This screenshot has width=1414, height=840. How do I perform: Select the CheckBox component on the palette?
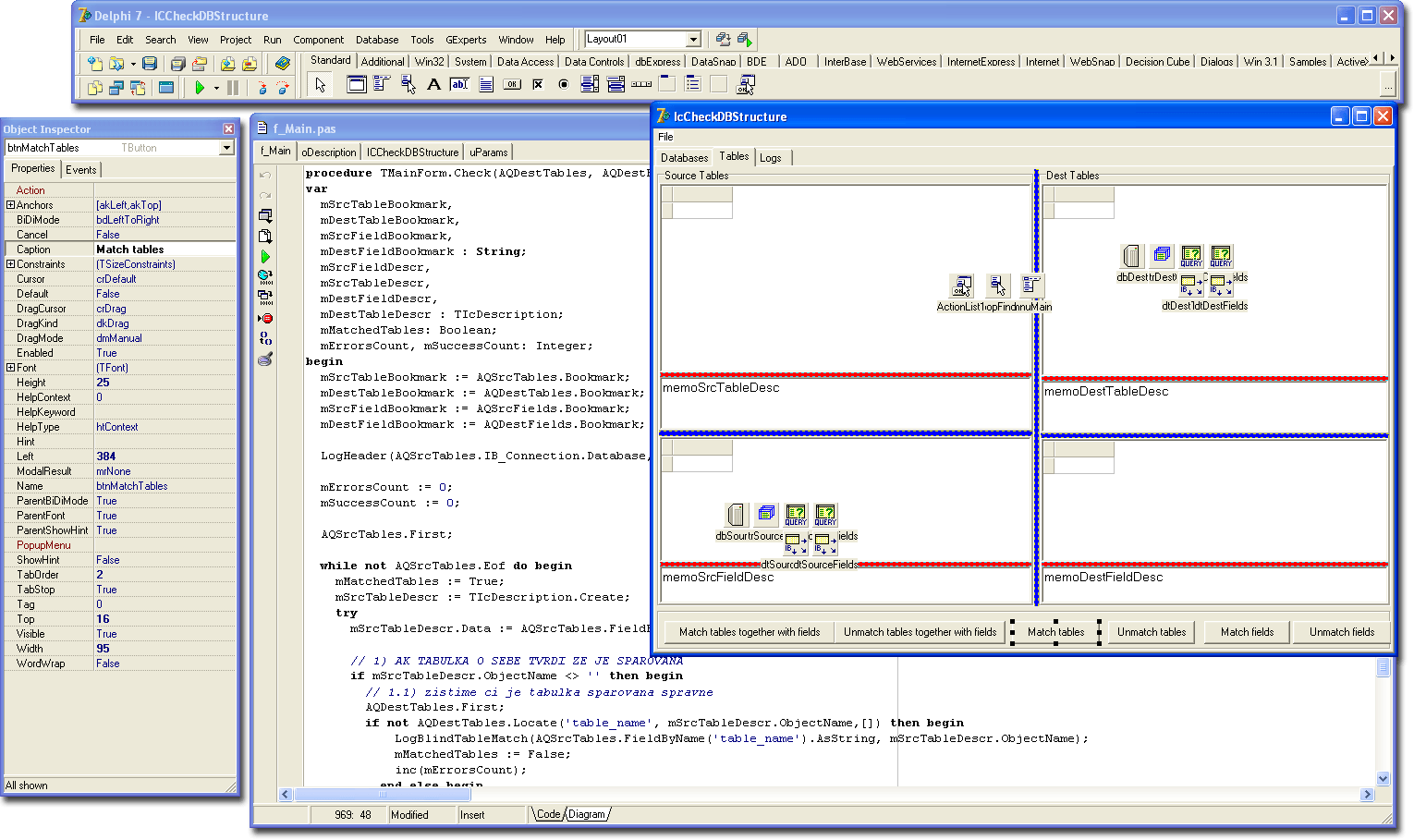click(x=538, y=85)
